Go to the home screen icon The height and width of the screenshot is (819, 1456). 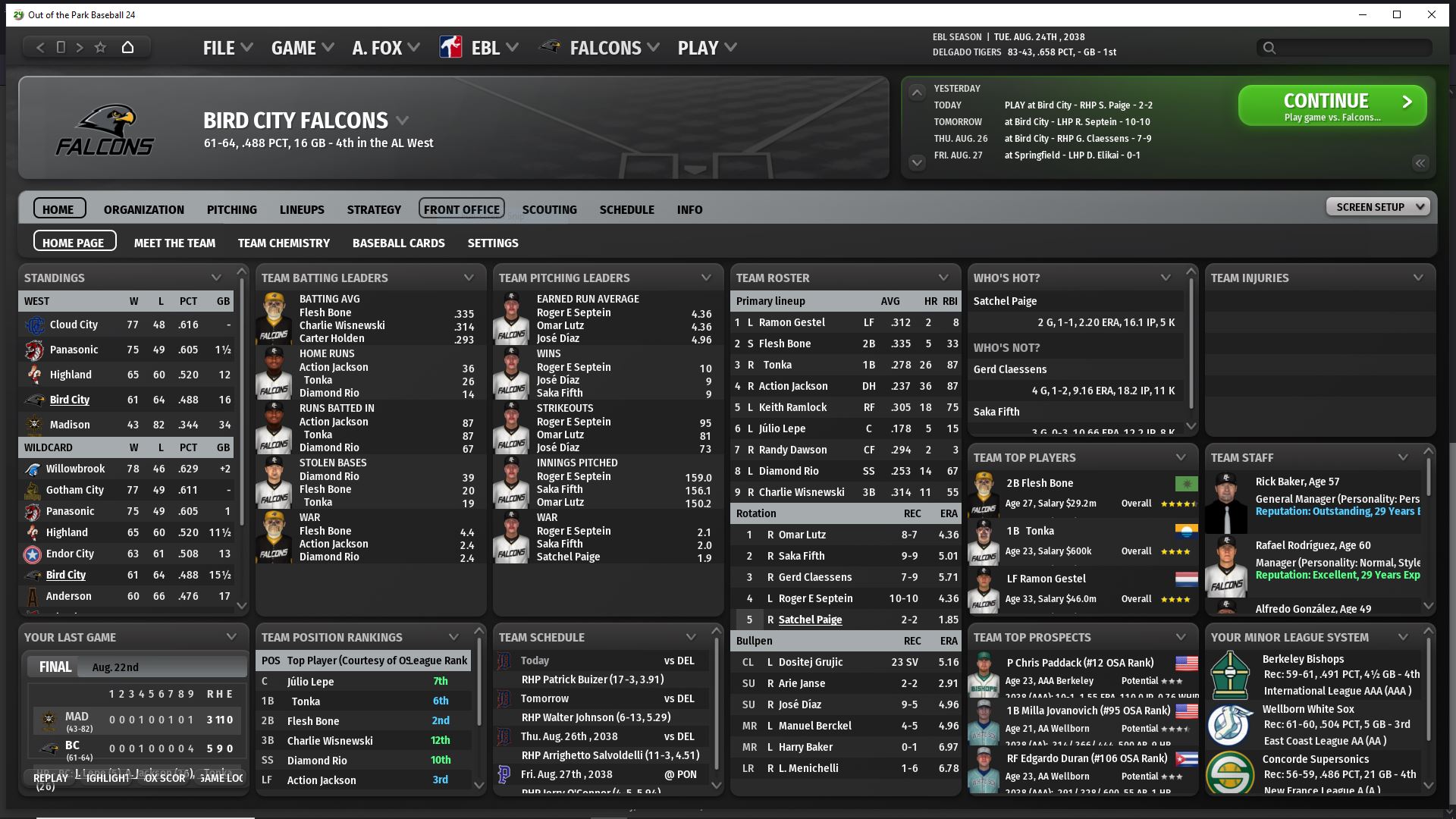click(x=127, y=47)
